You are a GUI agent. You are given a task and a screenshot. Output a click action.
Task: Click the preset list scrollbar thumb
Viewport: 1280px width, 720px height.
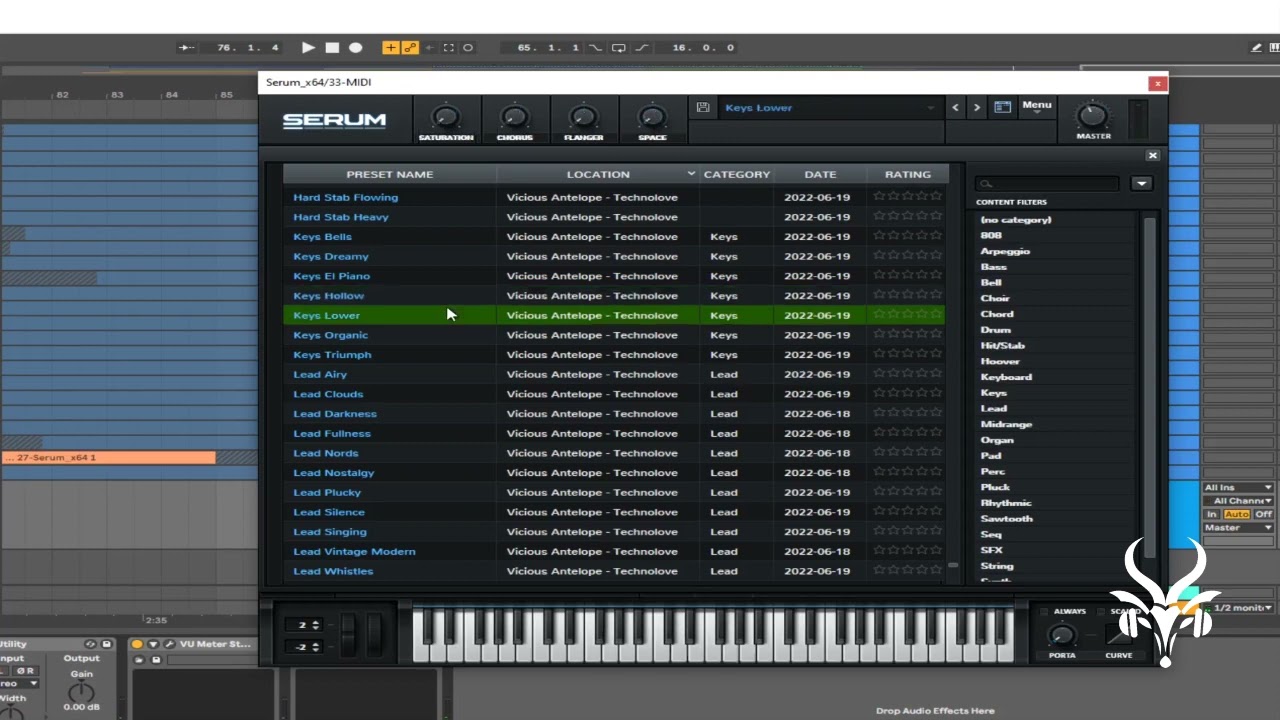[x=953, y=565]
